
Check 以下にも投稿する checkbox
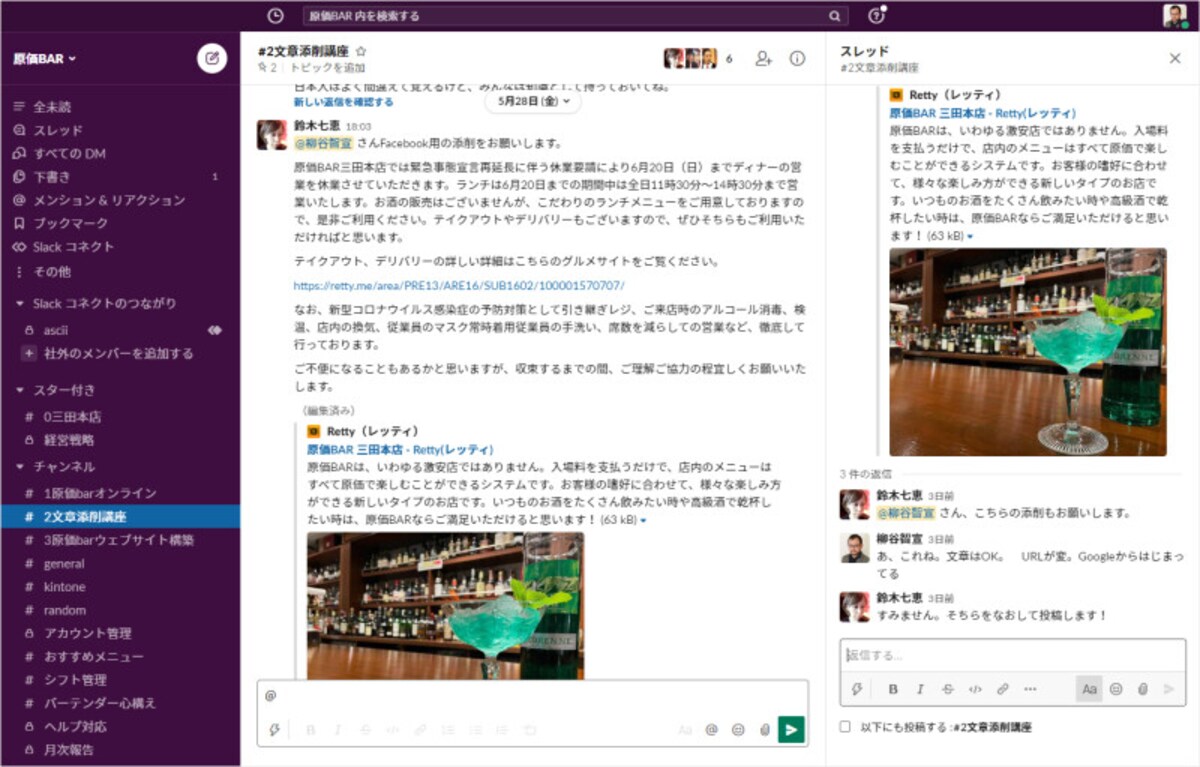(845, 727)
